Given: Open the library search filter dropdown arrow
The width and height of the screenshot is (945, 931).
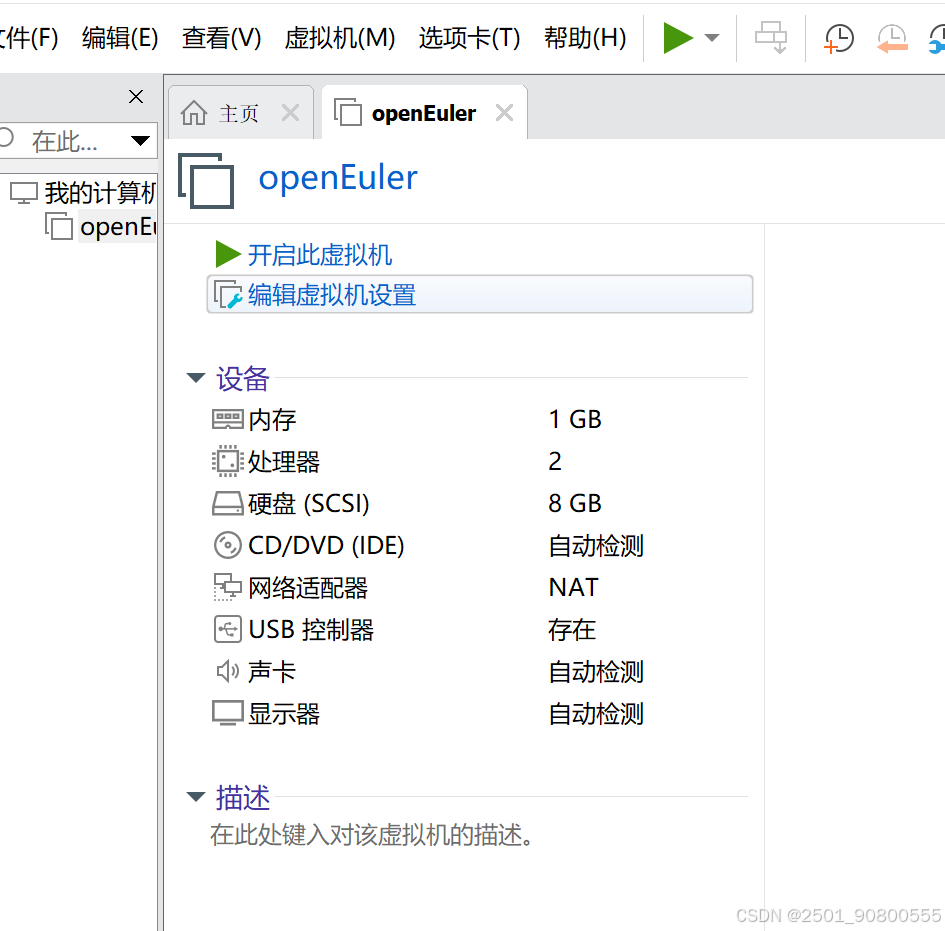Looking at the screenshot, I should point(141,141).
